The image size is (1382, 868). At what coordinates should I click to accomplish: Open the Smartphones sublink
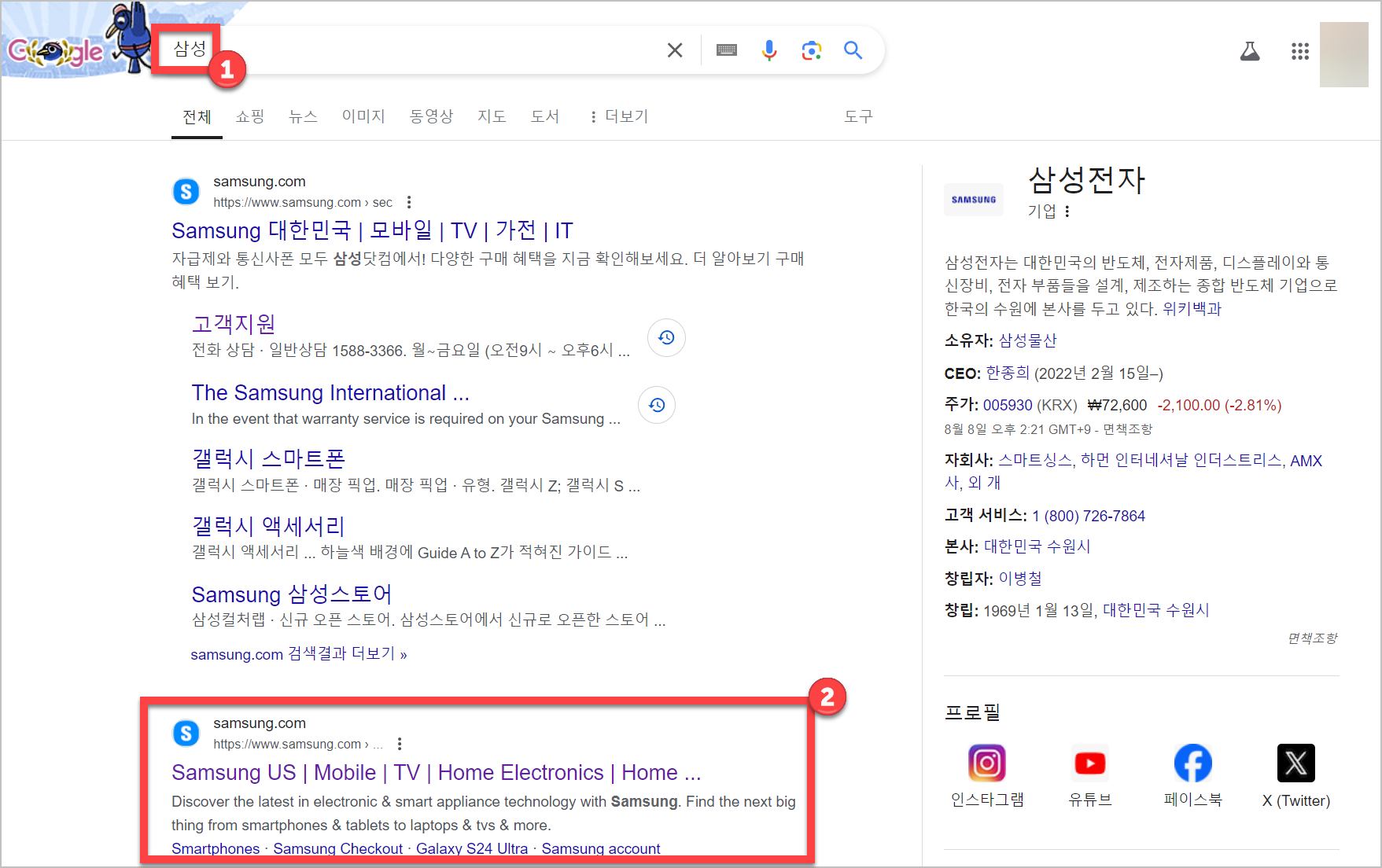(x=216, y=848)
